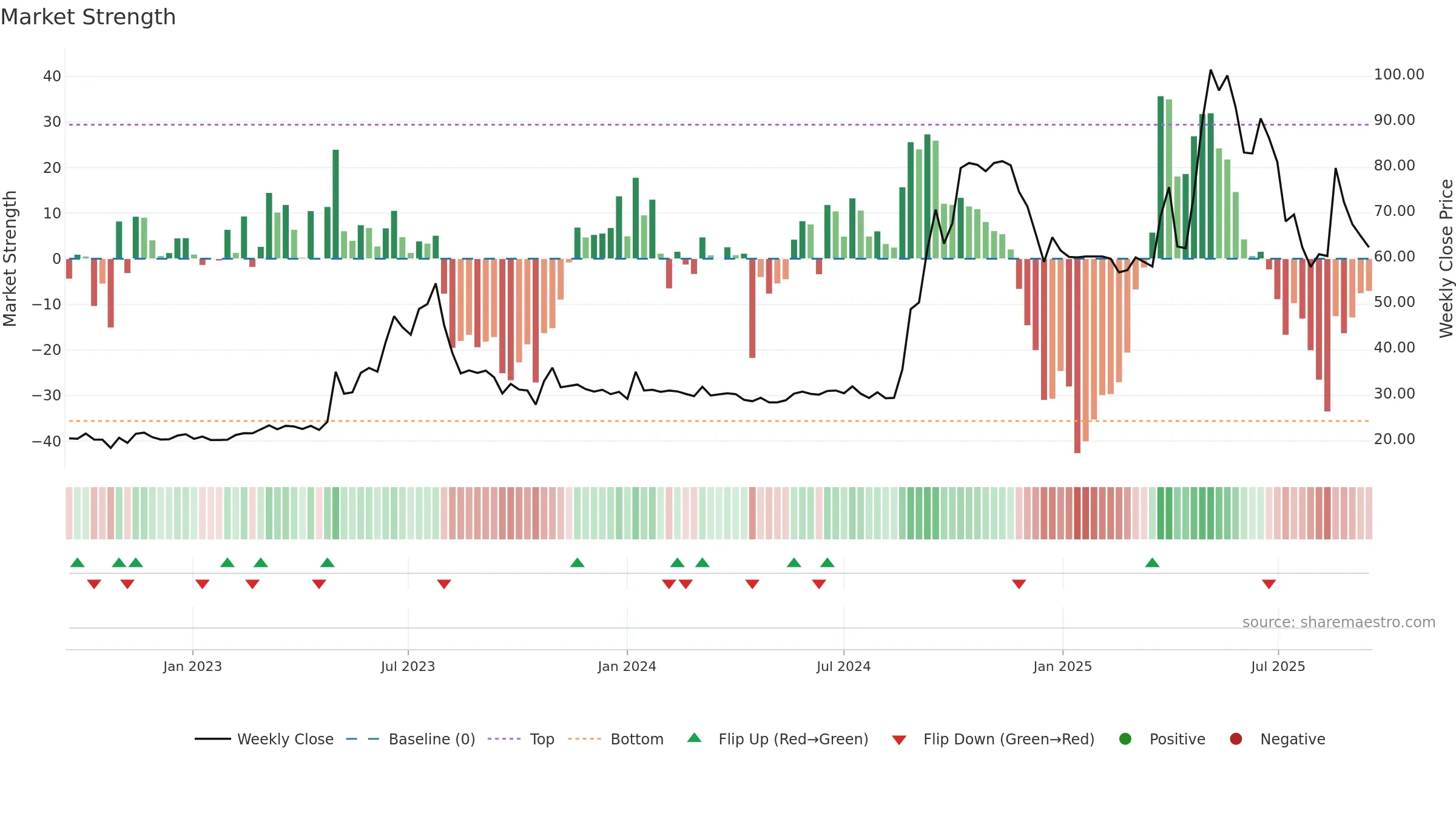Click the 40 left axis label
The image size is (1456, 819).
[52, 76]
